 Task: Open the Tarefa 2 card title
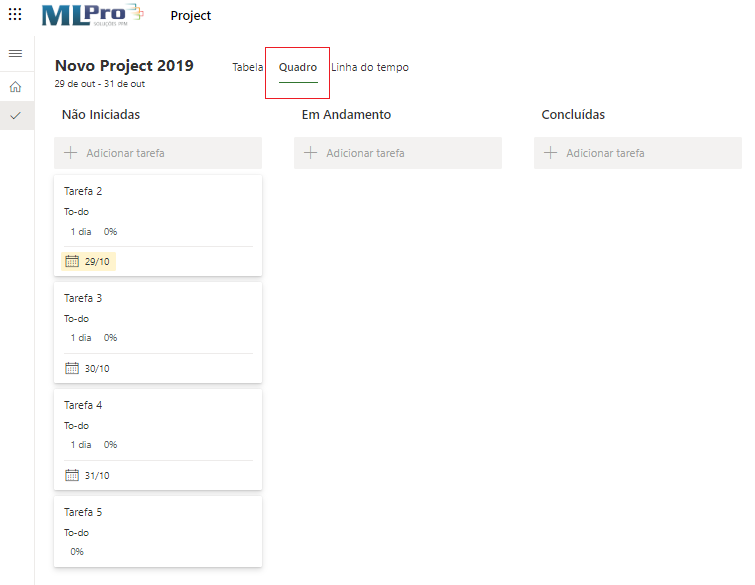(x=83, y=191)
